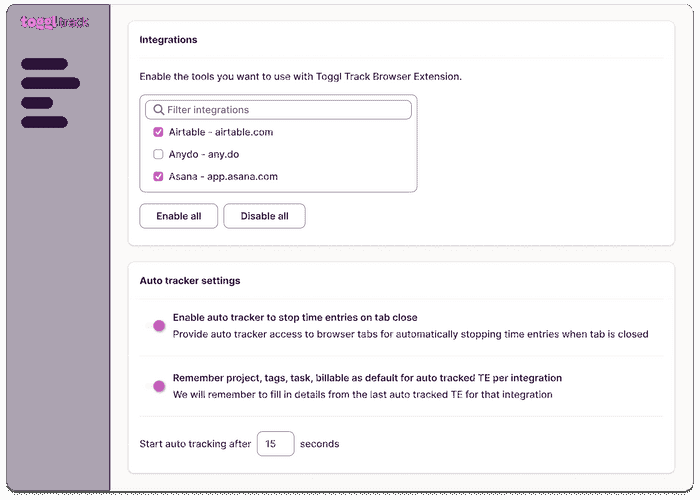Screen dimensions: 700x500
Task: Click the Disable all button
Action: click(264, 216)
